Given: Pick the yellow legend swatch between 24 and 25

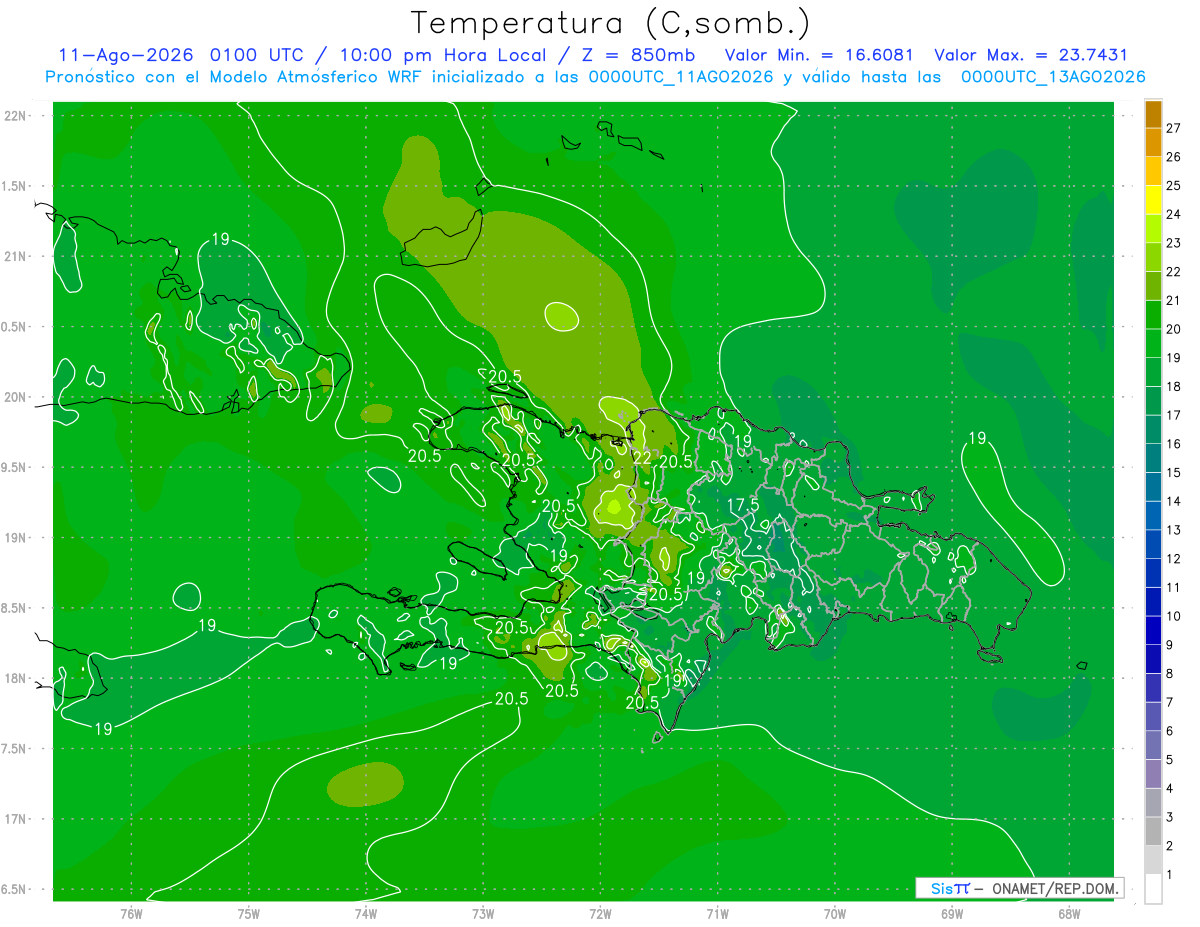Looking at the screenshot, I should pyautogui.click(x=1153, y=200).
